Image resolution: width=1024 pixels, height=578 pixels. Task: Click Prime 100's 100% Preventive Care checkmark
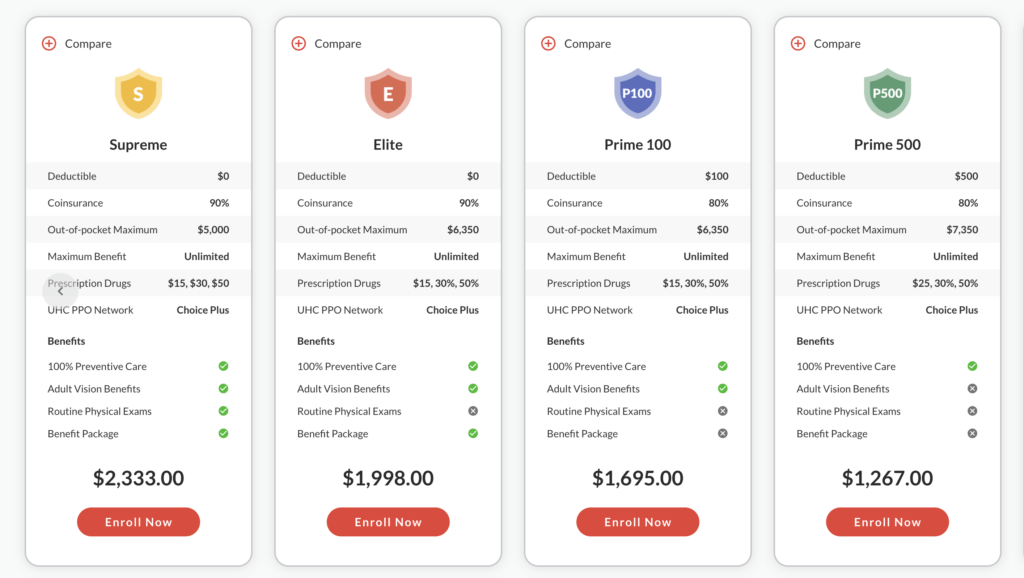tap(722, 366)
